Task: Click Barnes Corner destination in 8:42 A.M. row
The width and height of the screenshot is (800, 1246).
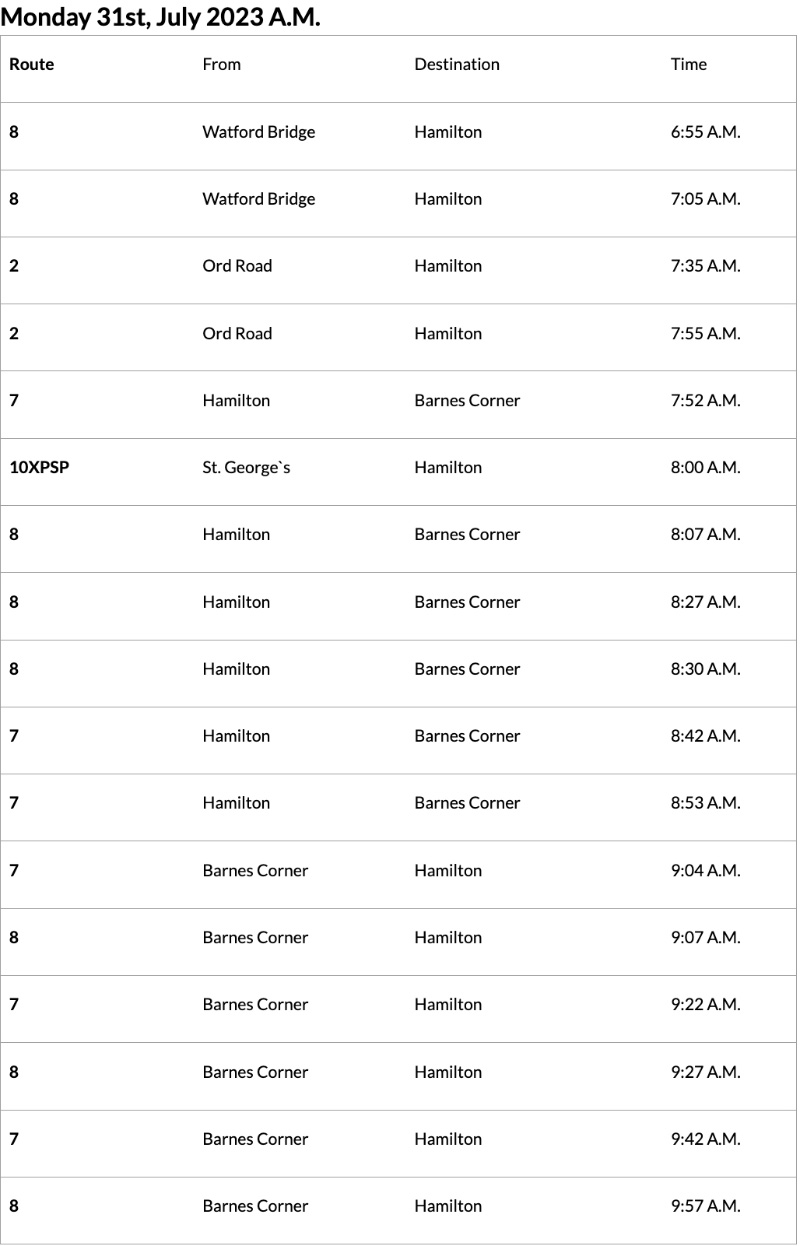Action: (467, 736)
